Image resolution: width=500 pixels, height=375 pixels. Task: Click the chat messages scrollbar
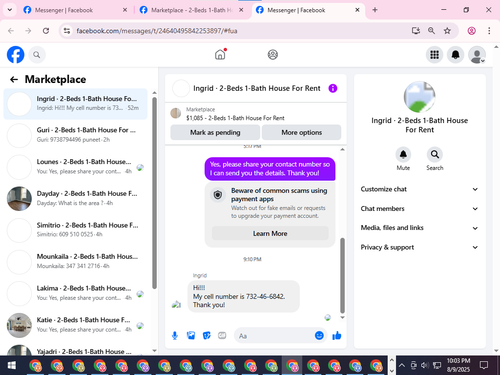coord(342,275)
